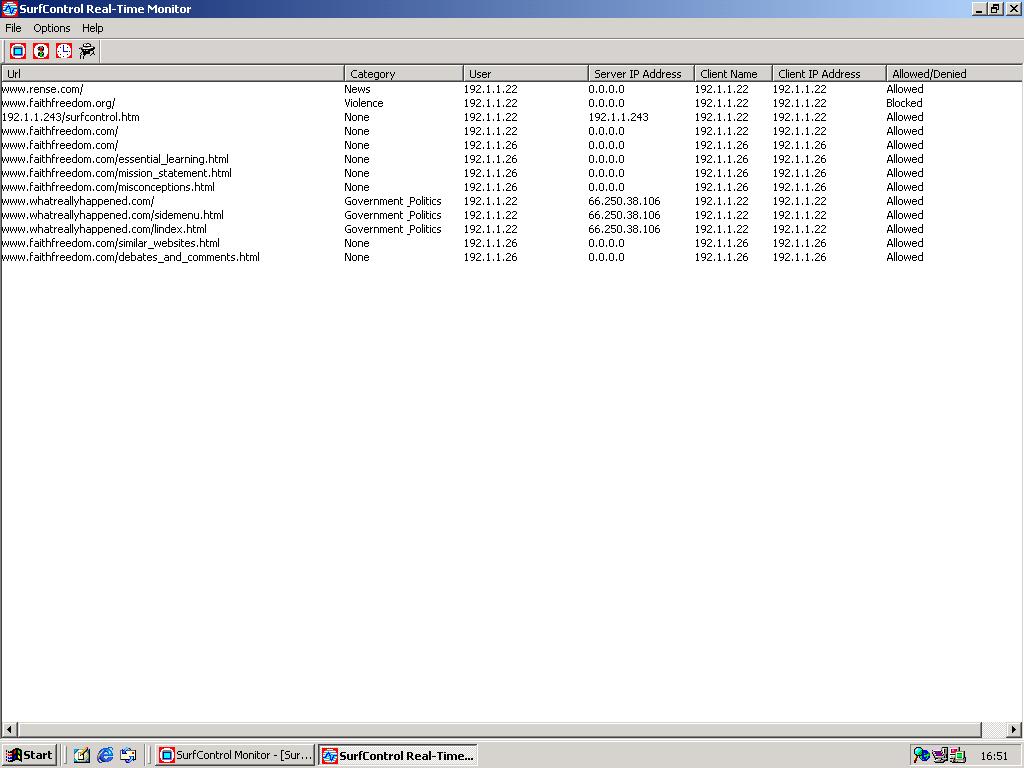Select the www.faithfreedom.org/ url

pos(58,103)
